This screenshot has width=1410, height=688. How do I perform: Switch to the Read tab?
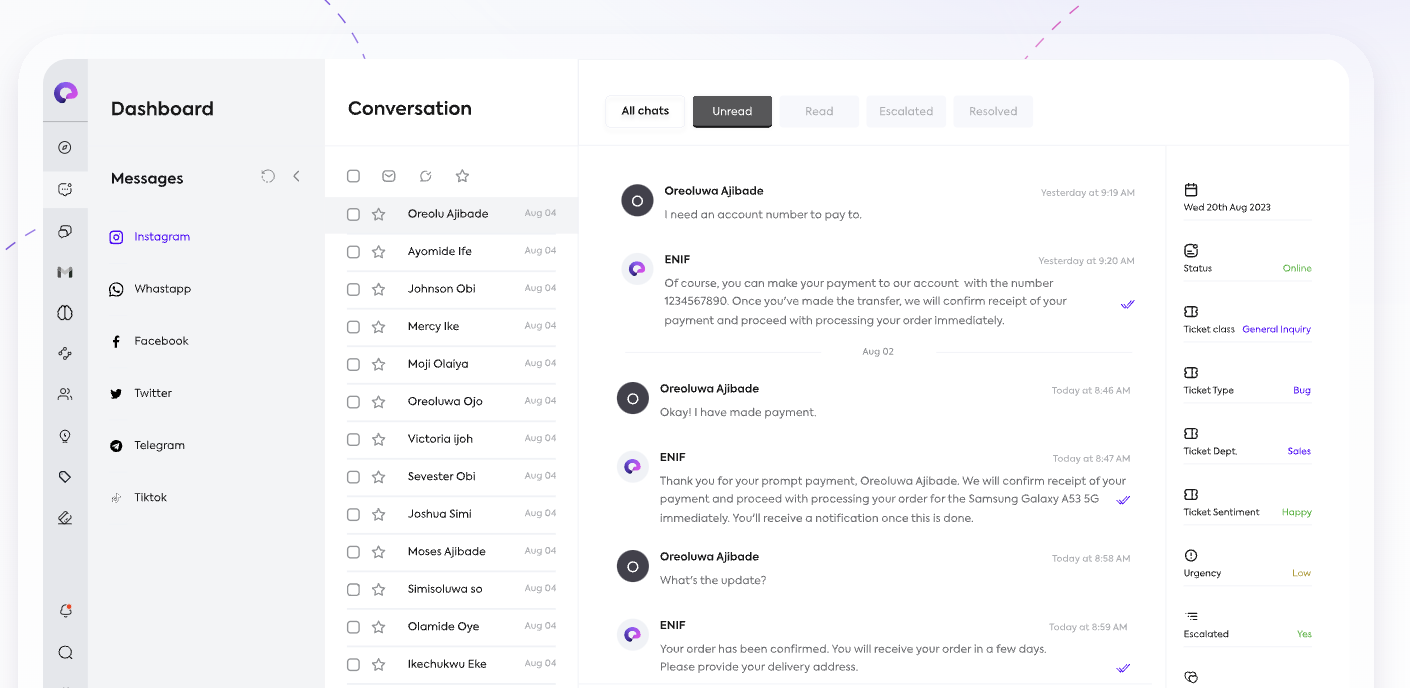click(x=819, y=111)
